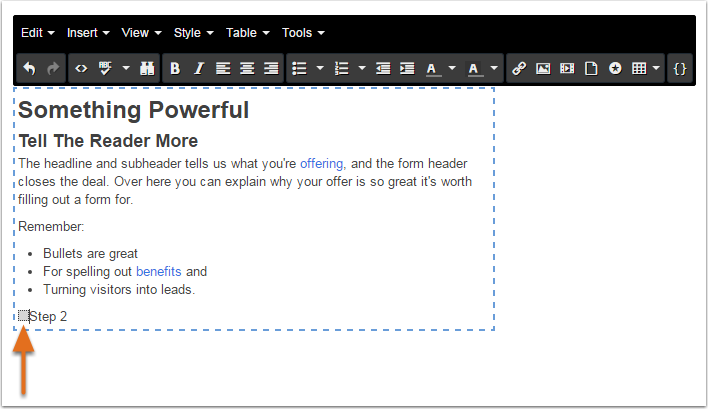Align text left
708x409 pixels.
pyautogui.click(x=223, y=69)
